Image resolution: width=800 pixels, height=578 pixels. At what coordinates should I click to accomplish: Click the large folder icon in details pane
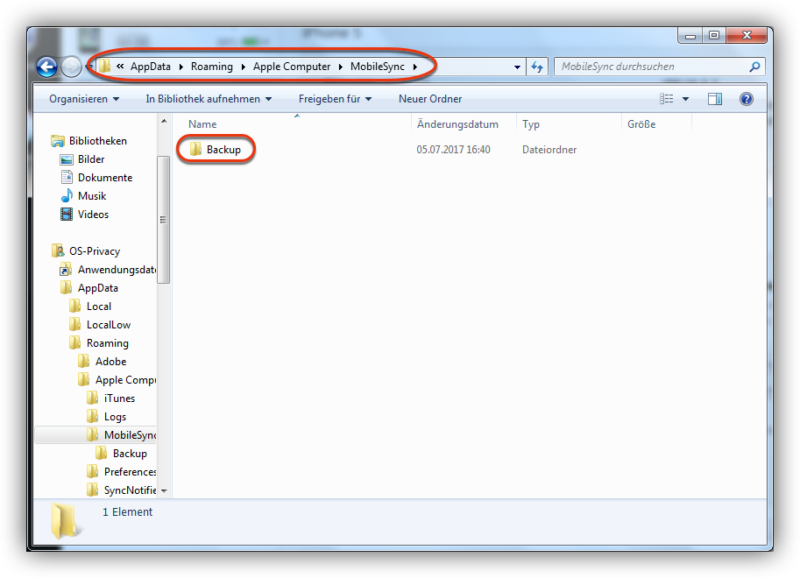[64, 521]
